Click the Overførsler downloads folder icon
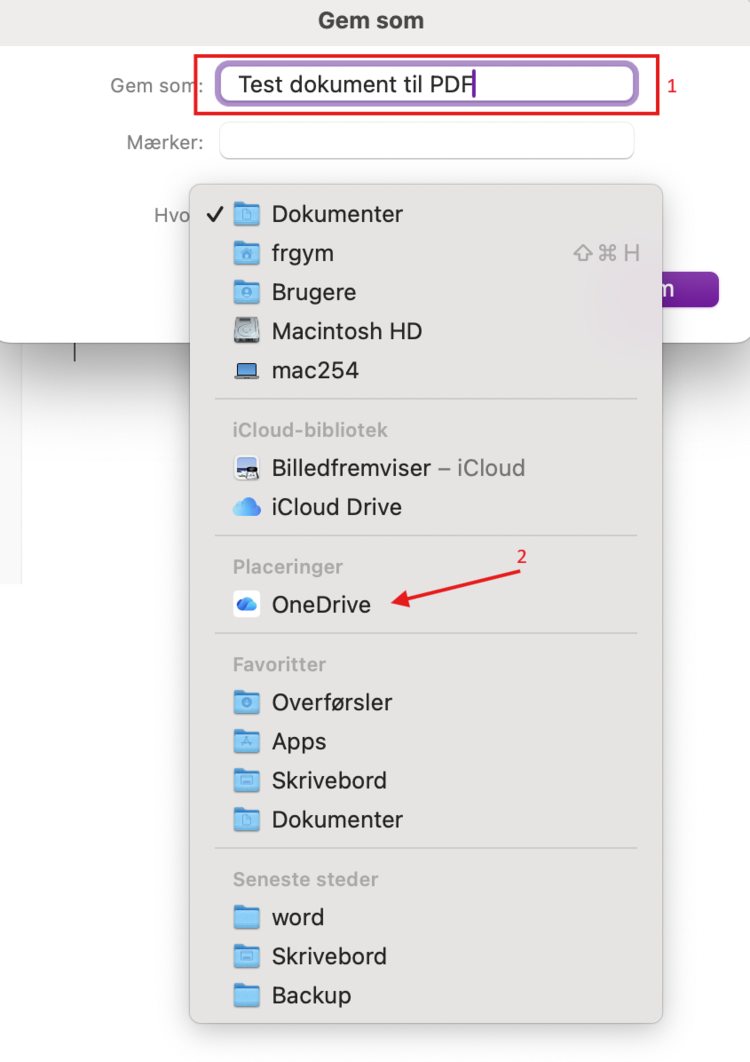Screen dimensions: 750x1062 coord(247,703)
